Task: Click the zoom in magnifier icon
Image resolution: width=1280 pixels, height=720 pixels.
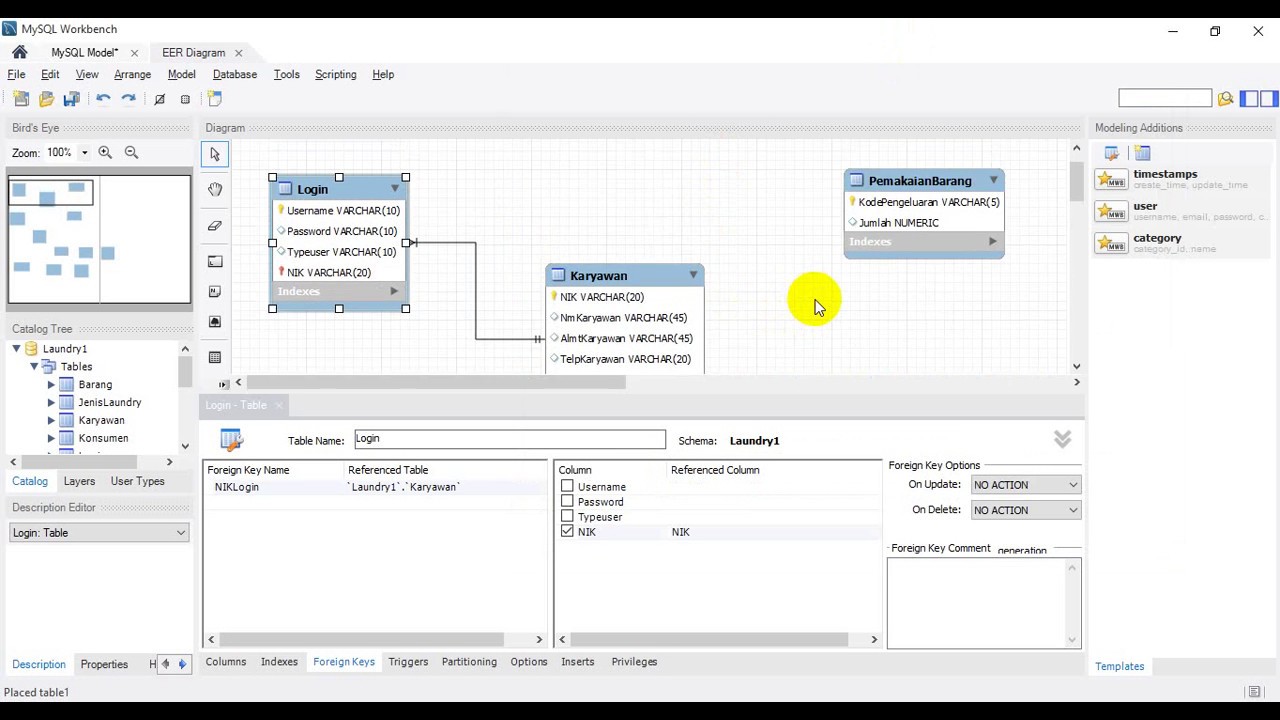Action: point(105,152)
